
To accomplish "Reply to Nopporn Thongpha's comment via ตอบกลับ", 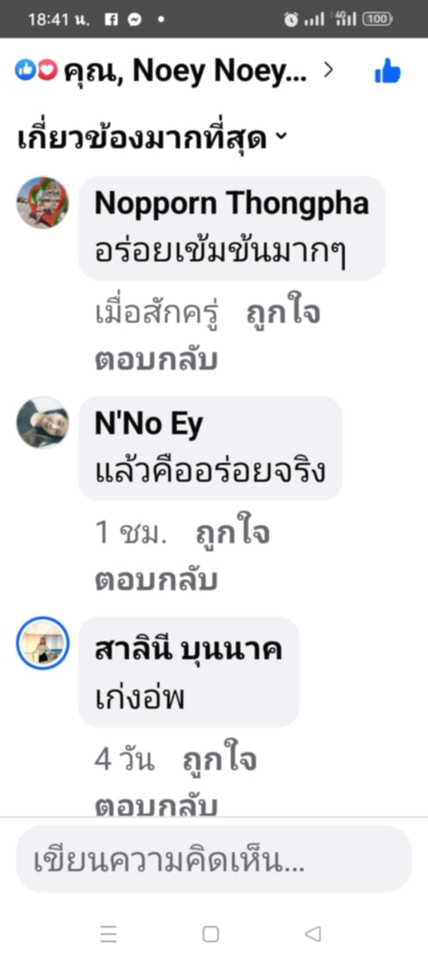I will (x=156, y=361).
